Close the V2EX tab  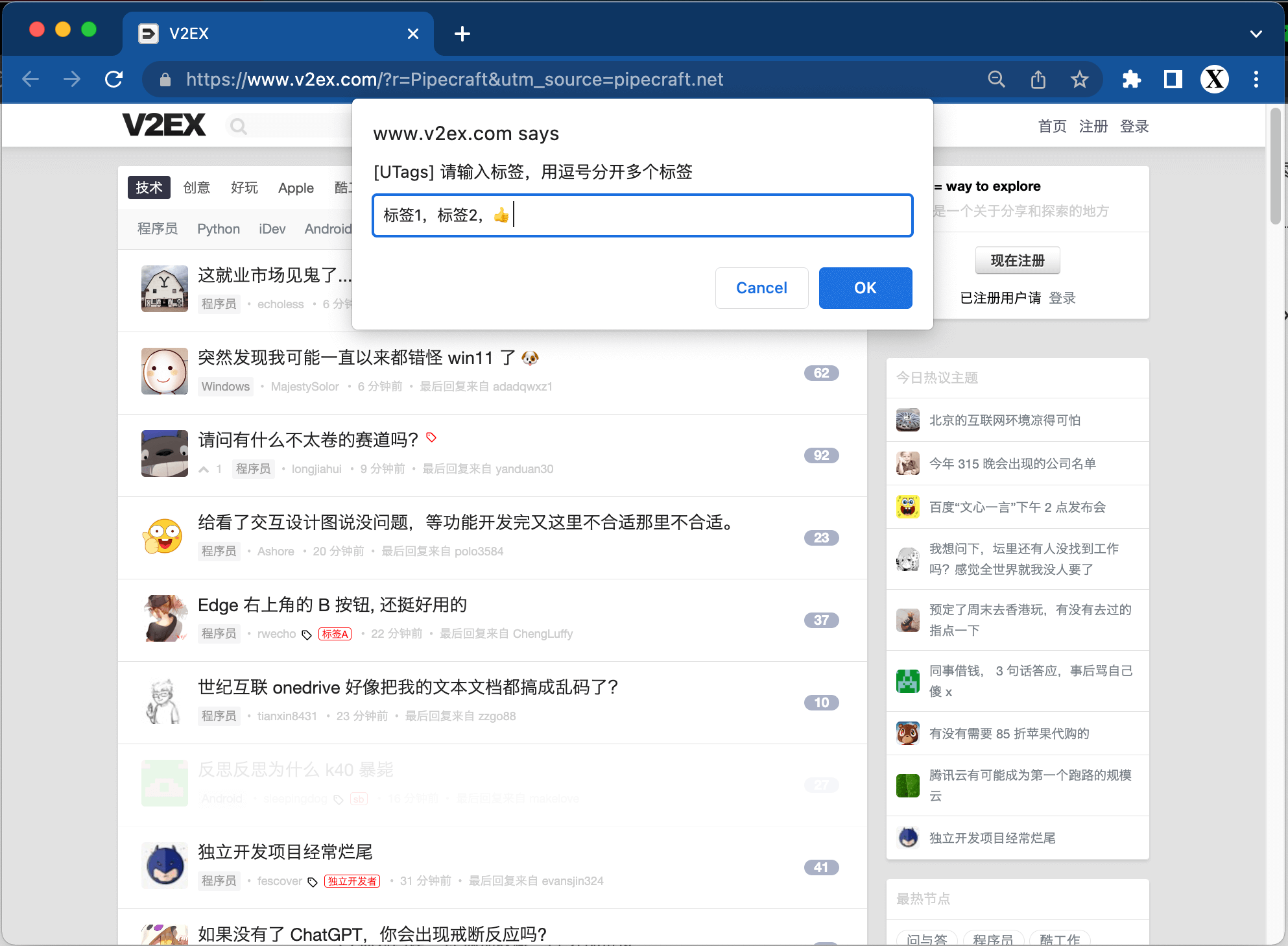coord(413,34)
